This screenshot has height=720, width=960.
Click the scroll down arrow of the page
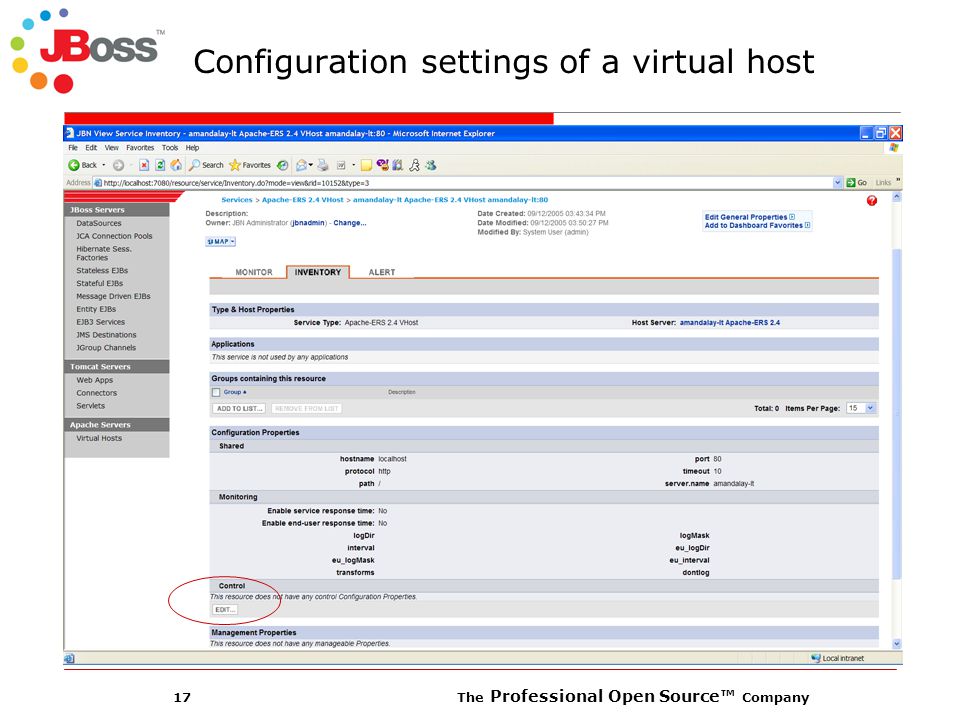[x=897, y=643]
